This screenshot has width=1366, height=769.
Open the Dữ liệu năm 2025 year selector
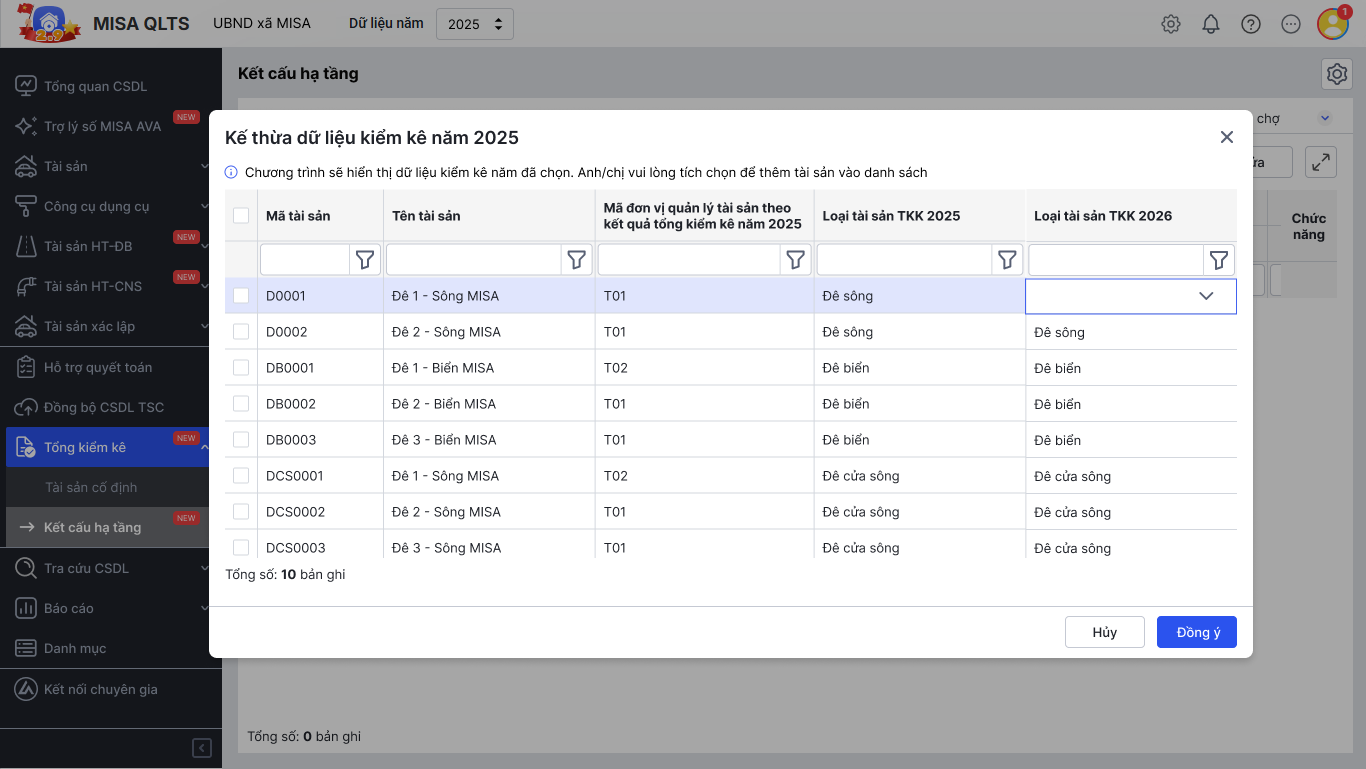(x=475, y=24)
